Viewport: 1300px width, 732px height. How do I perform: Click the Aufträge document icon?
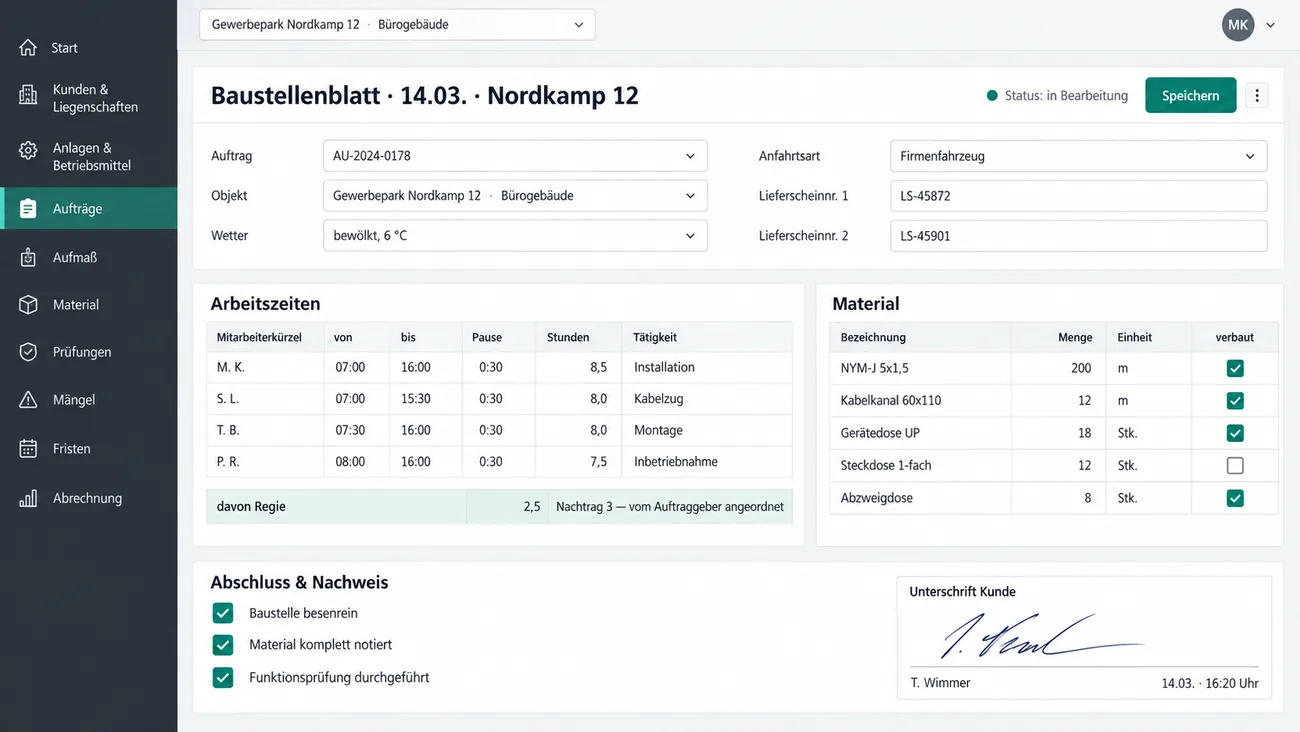click(x=28, y=208)
